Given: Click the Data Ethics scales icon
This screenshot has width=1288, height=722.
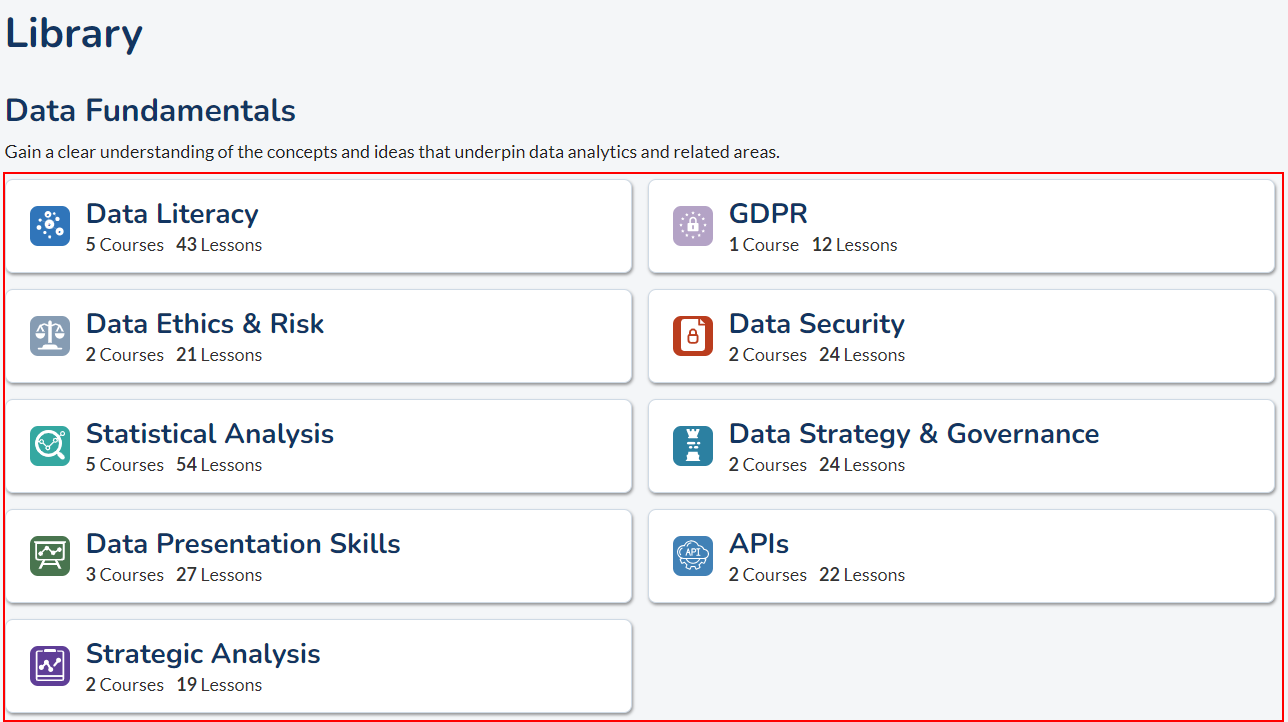Looking at the screenshot, I should [50, 336].
